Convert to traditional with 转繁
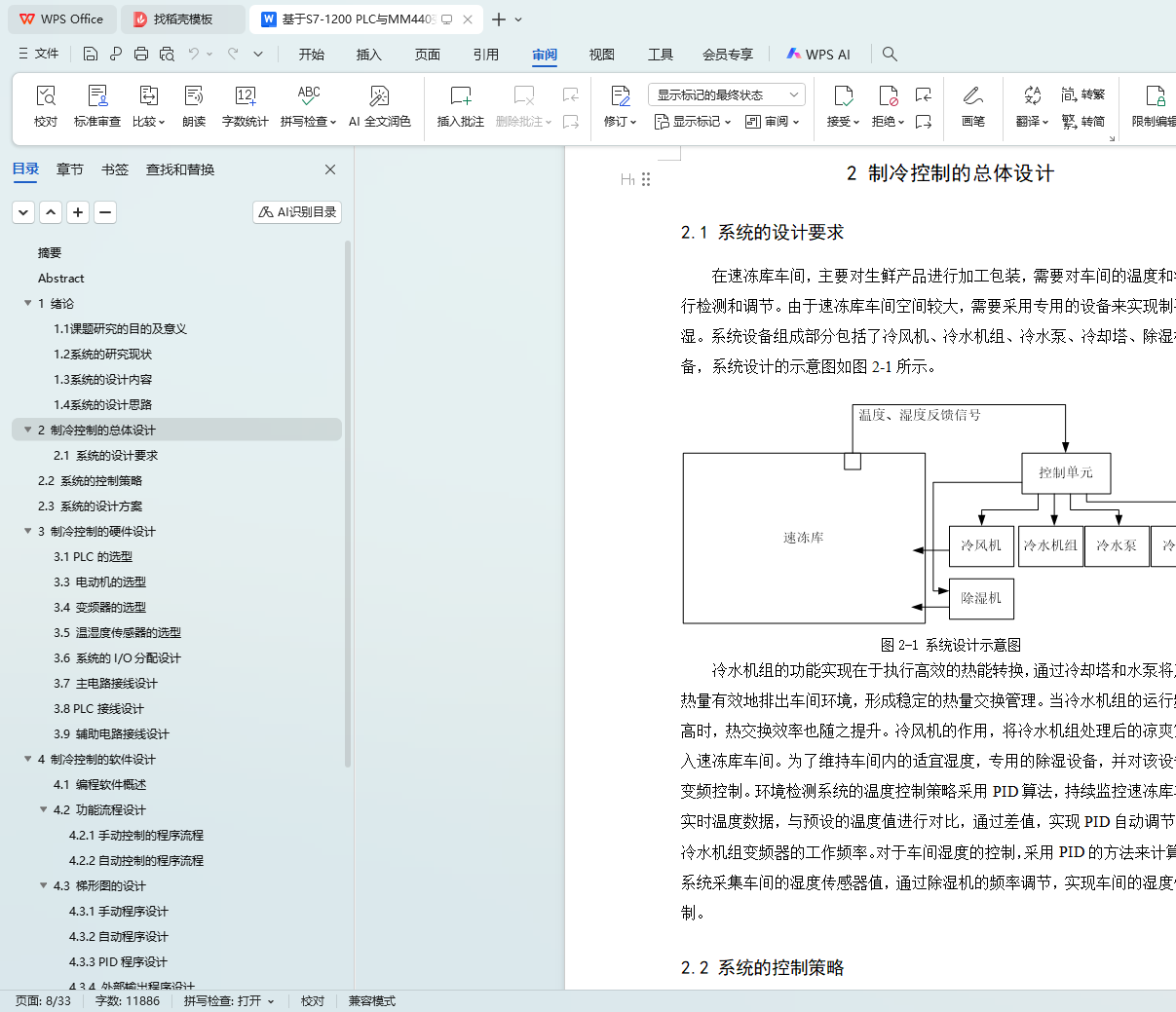1176x1012 pixels. 1083,94
